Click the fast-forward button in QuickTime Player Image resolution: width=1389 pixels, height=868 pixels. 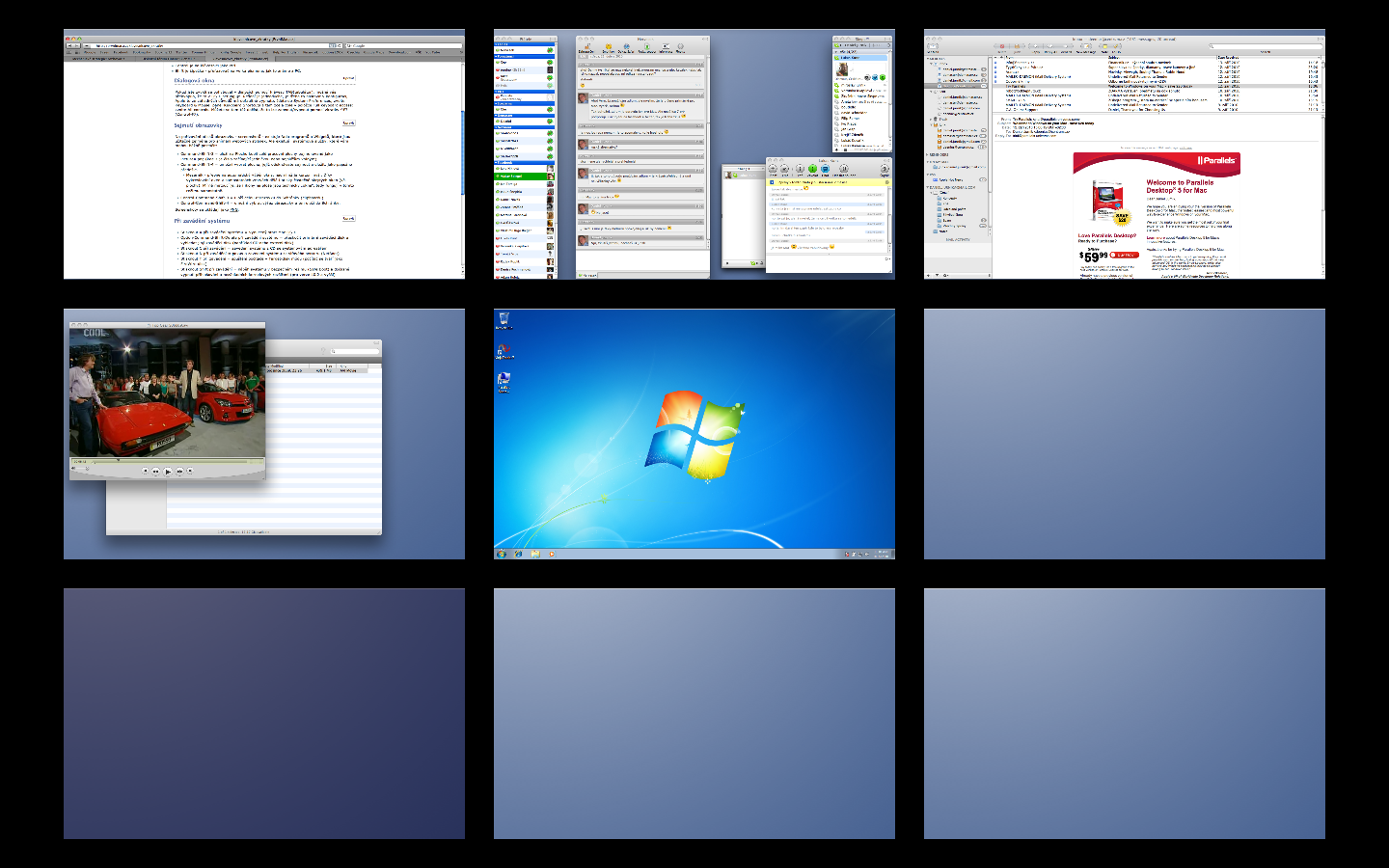(179, 472)
